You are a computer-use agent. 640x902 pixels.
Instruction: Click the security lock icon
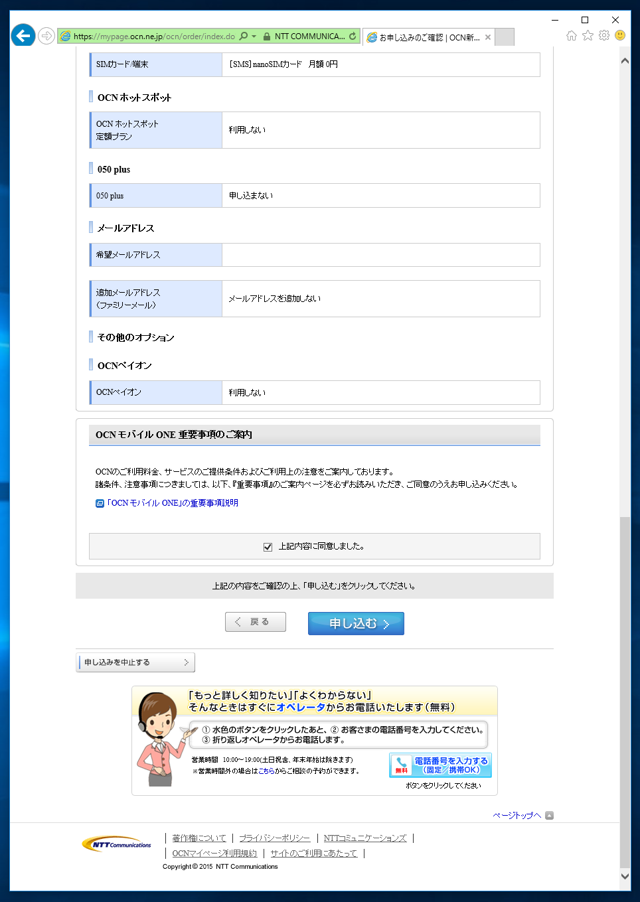(267, 36)
